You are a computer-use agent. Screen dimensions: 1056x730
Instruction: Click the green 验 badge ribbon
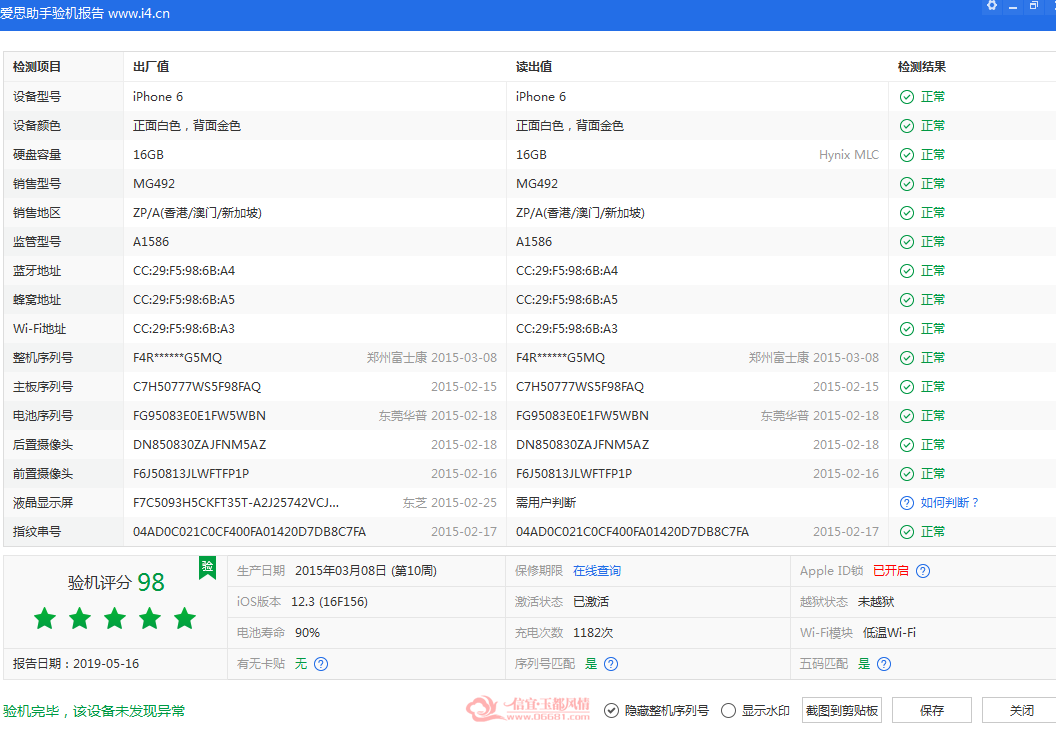tap(207, 567)
